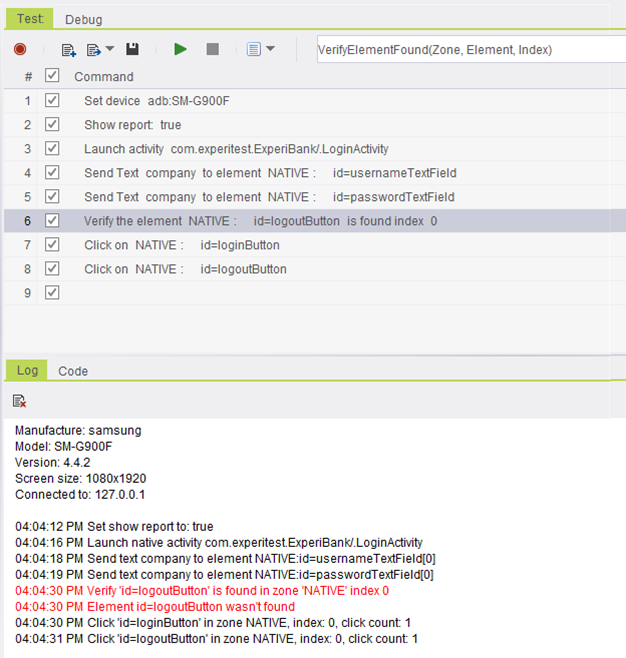This screenshot has width=626, height=658.
Task: Expand the list view options arrow
Action: 270,49
